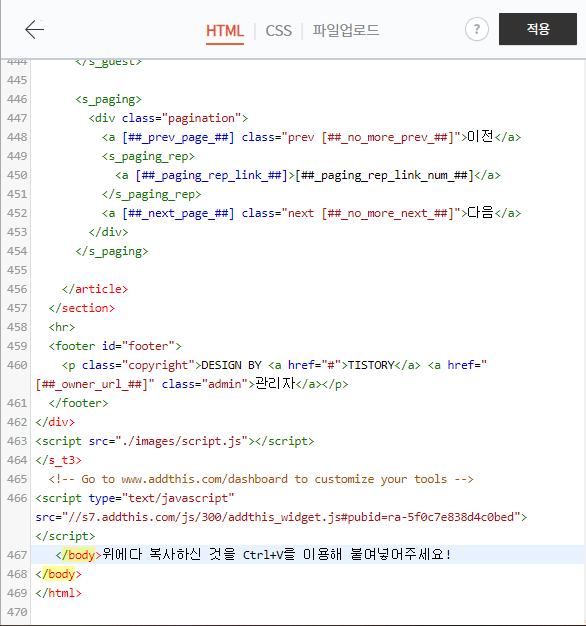Viewport: 586px width, 626px height.
Task: Click the </s_paging_rep> closing tag
Action: 151,194
